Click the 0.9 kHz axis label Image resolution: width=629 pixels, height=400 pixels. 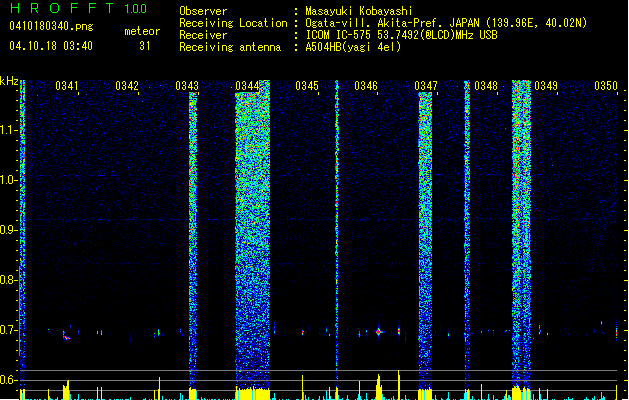(x=9, y=230)
